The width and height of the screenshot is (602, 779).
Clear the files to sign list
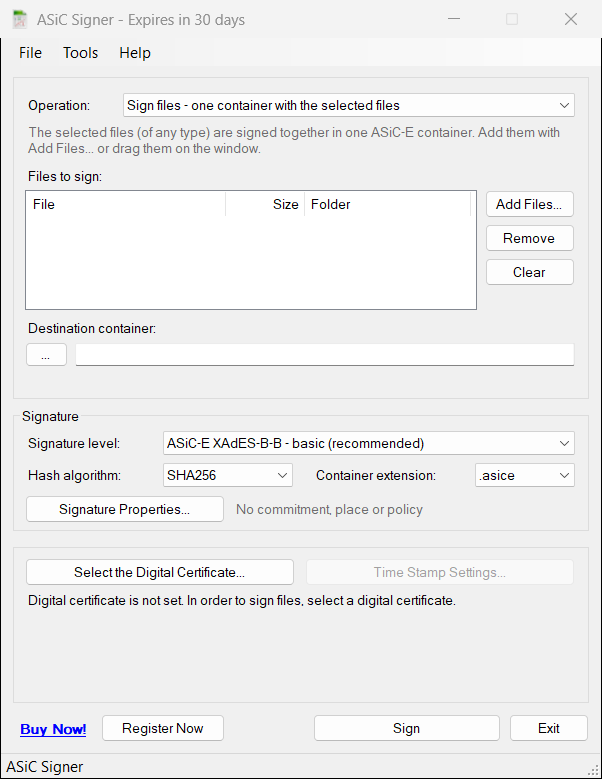[529, 272]
